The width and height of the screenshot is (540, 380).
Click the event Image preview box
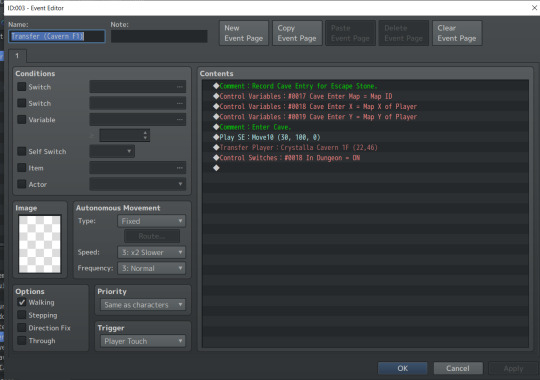click(40, 244)
